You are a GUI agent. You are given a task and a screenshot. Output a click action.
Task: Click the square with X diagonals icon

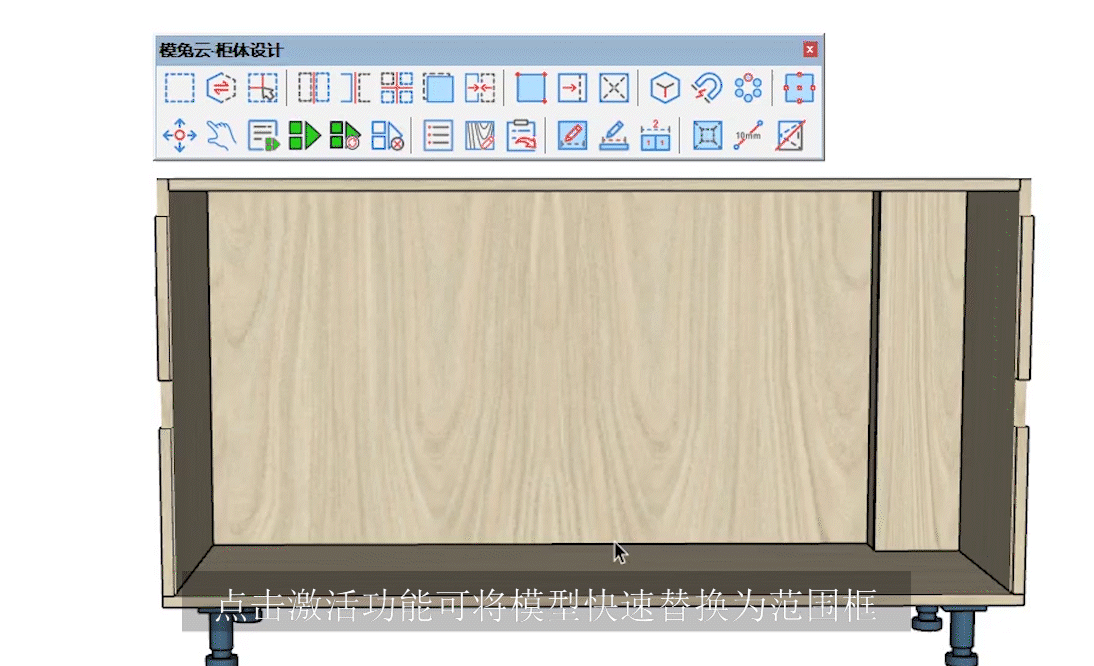point(613,89)
